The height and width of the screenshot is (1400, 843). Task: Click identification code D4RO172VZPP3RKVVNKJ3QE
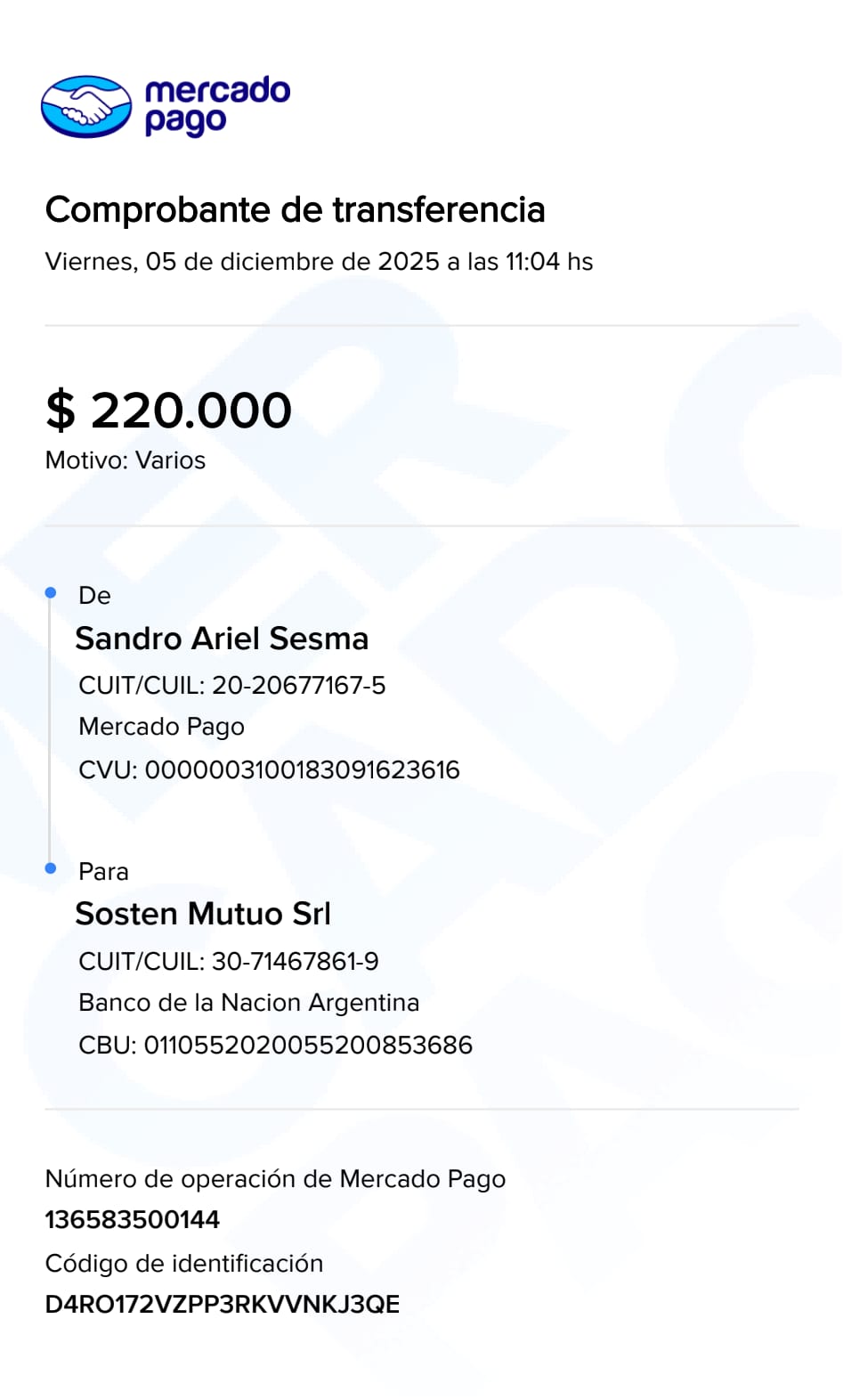click(222, 1305)
